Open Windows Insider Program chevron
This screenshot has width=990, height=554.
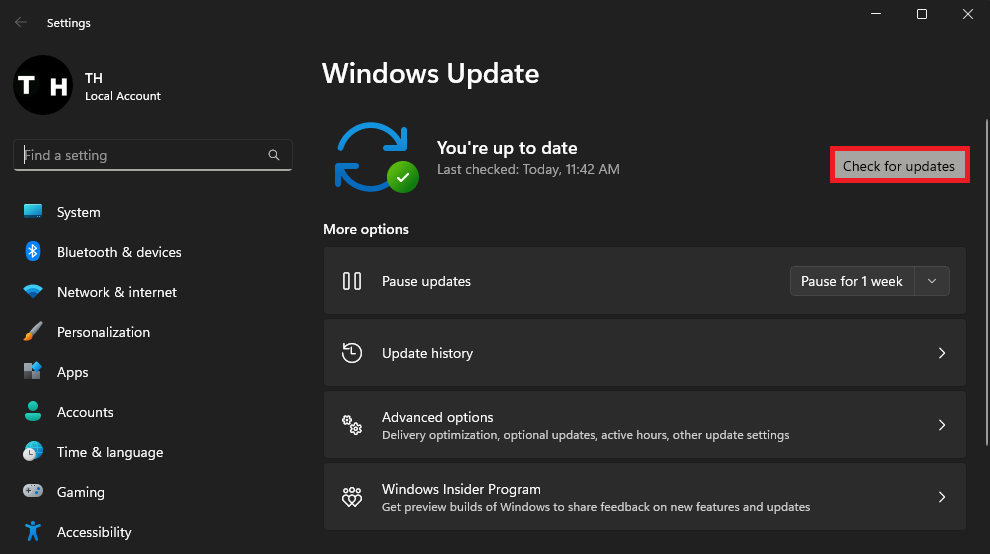pyautogui.click(x=941, y=497)
